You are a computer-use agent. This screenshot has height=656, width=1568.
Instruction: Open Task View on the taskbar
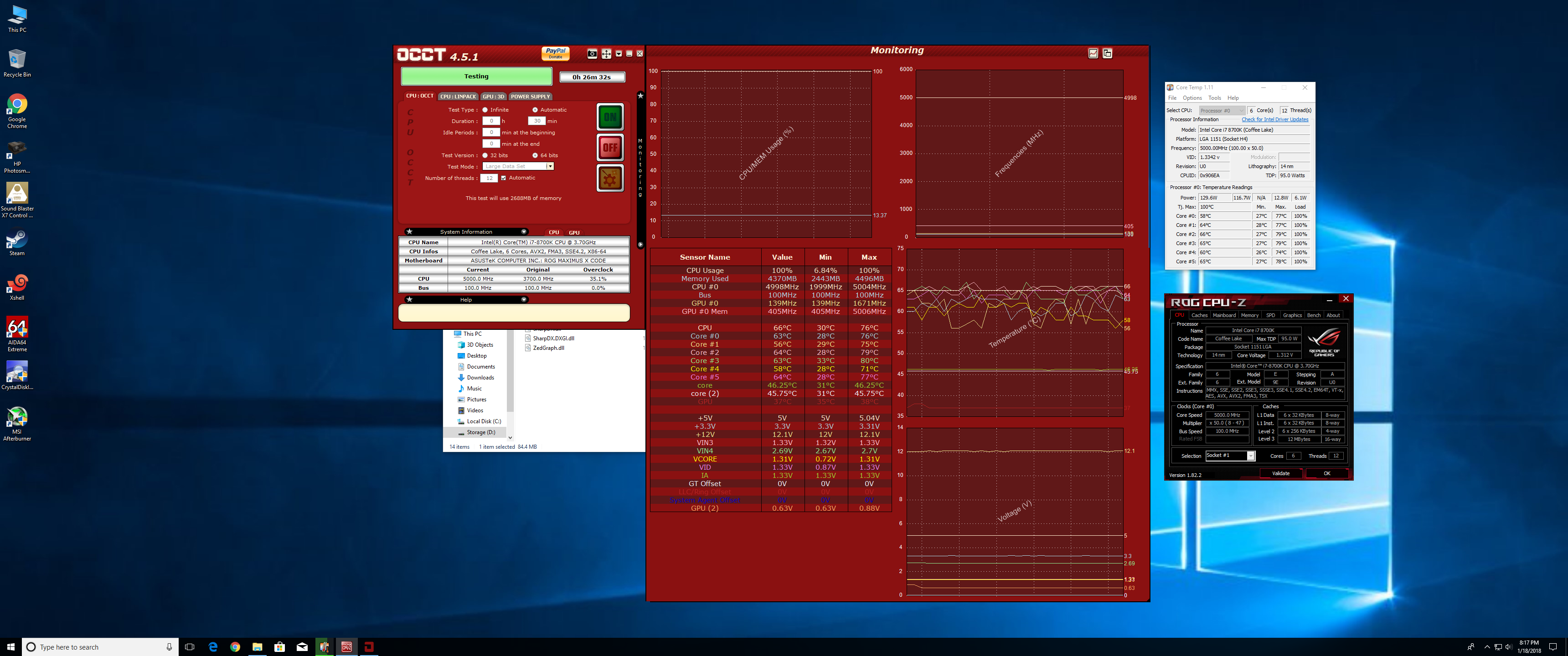[189, 647]
